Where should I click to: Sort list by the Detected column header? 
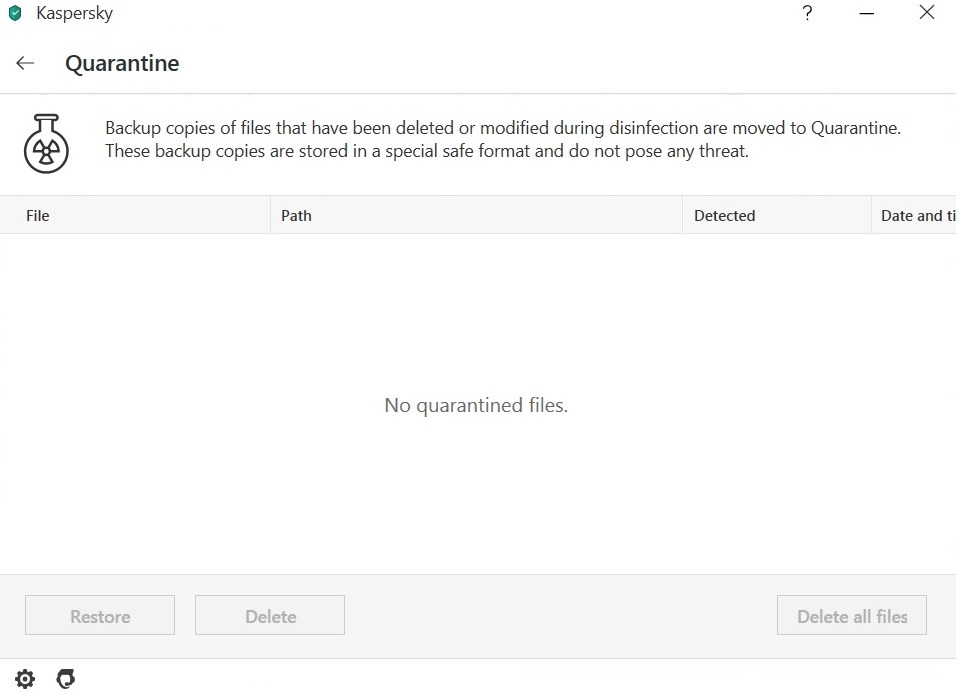(x=724, y=215)
